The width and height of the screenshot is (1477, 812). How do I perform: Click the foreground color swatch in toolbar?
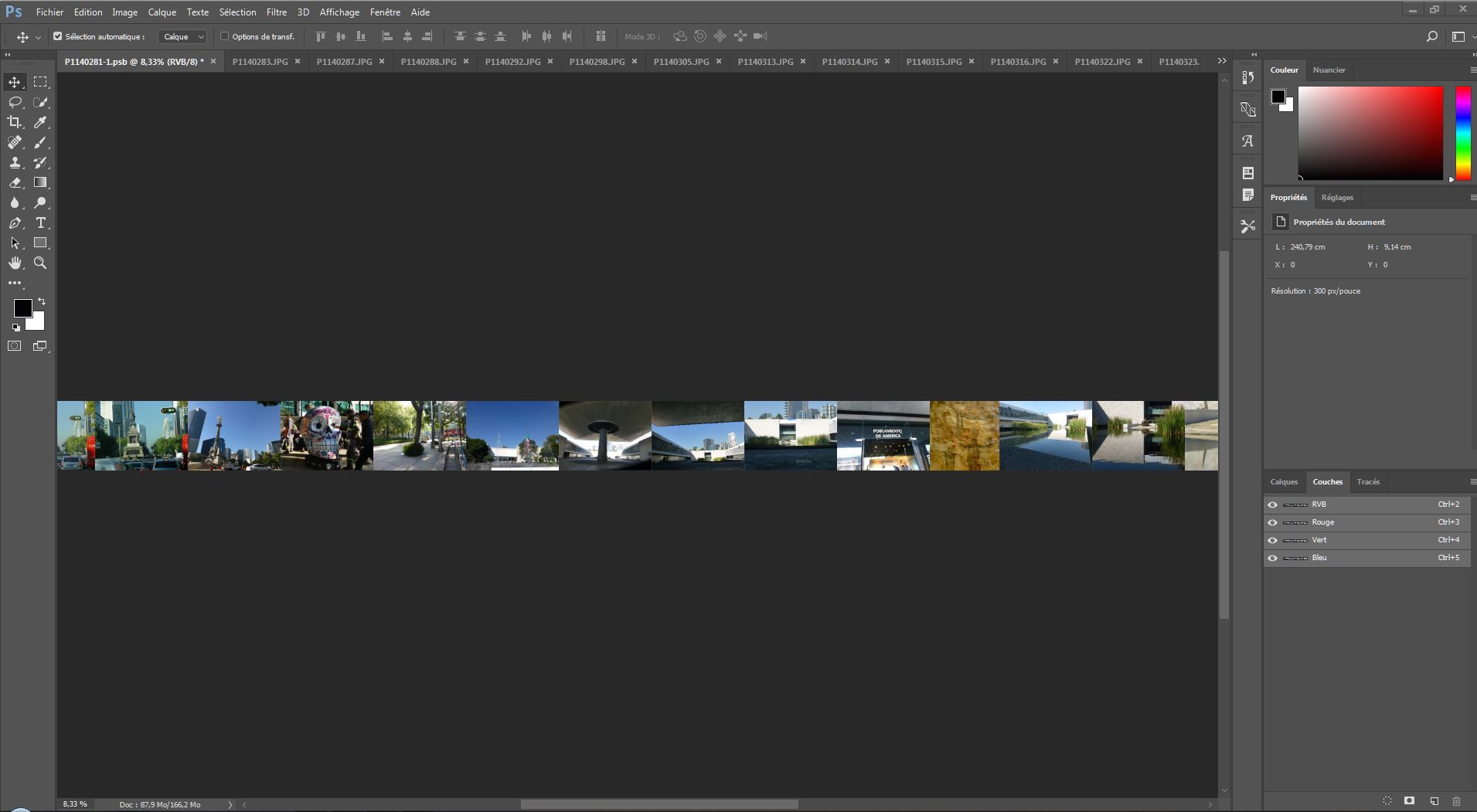22,307
